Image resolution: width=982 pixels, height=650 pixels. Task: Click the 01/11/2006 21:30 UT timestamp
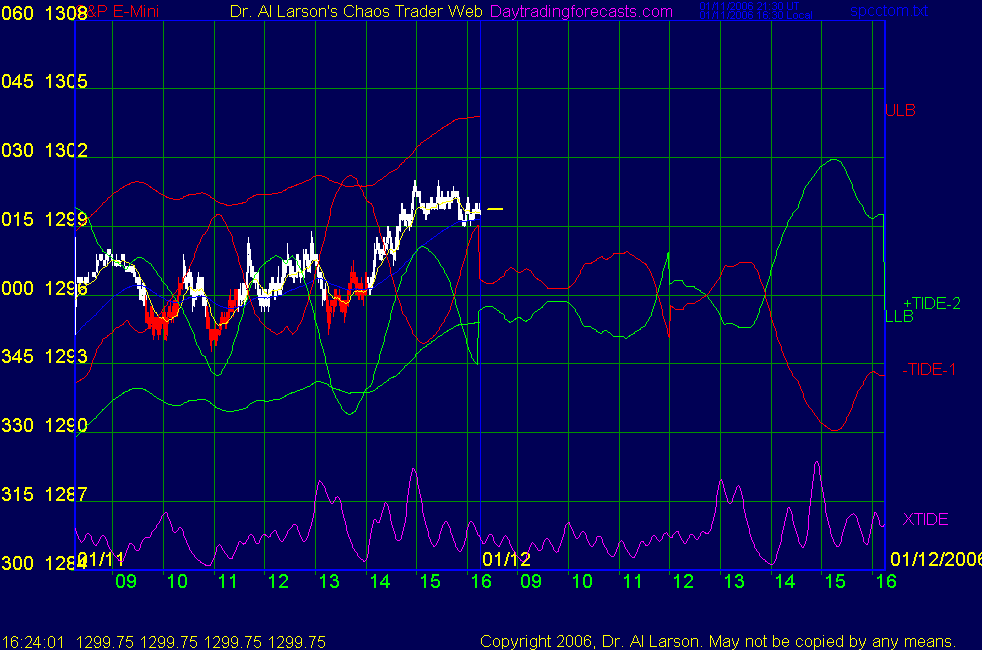click(x=739, y=6)
